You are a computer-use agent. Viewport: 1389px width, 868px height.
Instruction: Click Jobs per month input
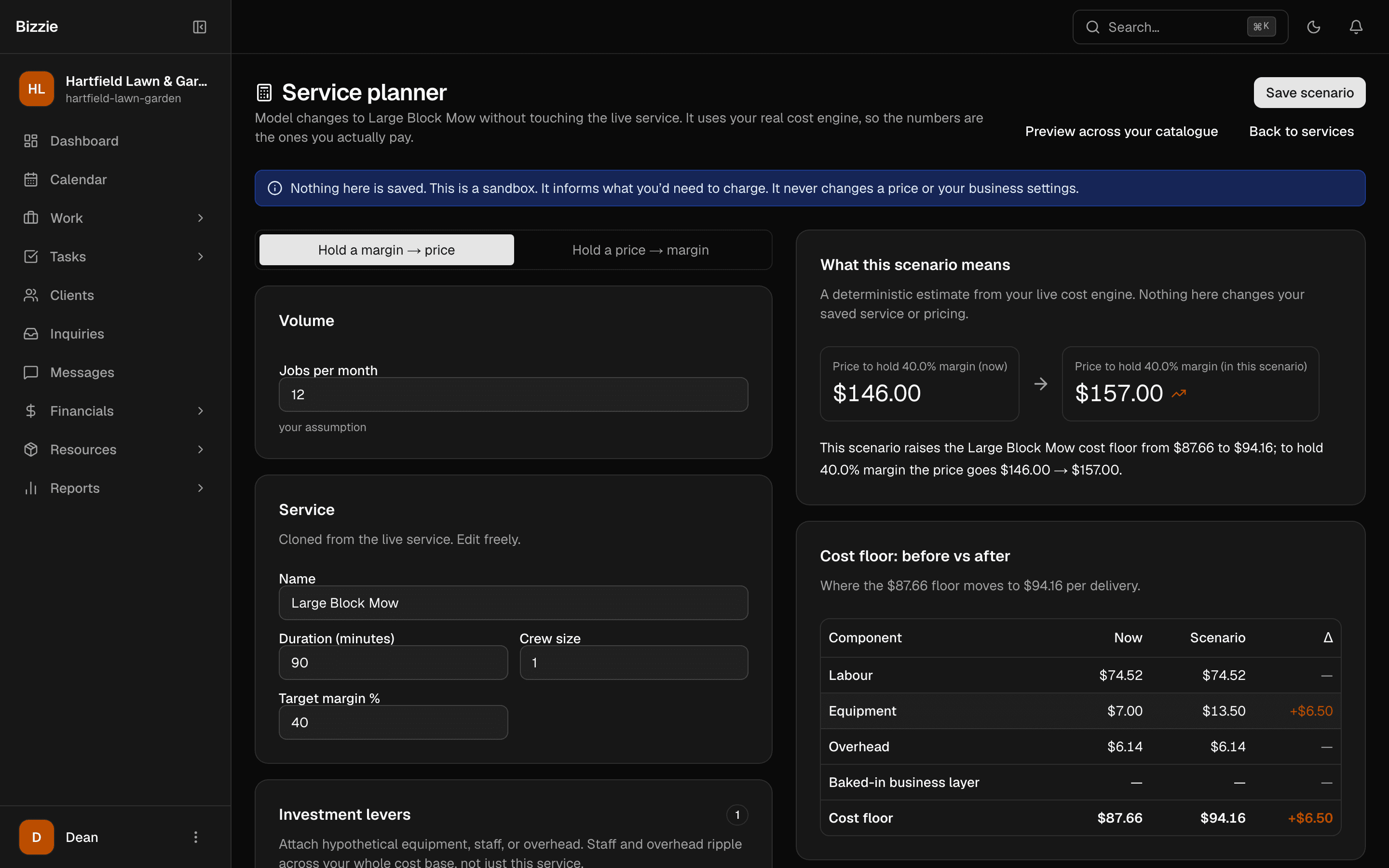(x=513, y=394)
